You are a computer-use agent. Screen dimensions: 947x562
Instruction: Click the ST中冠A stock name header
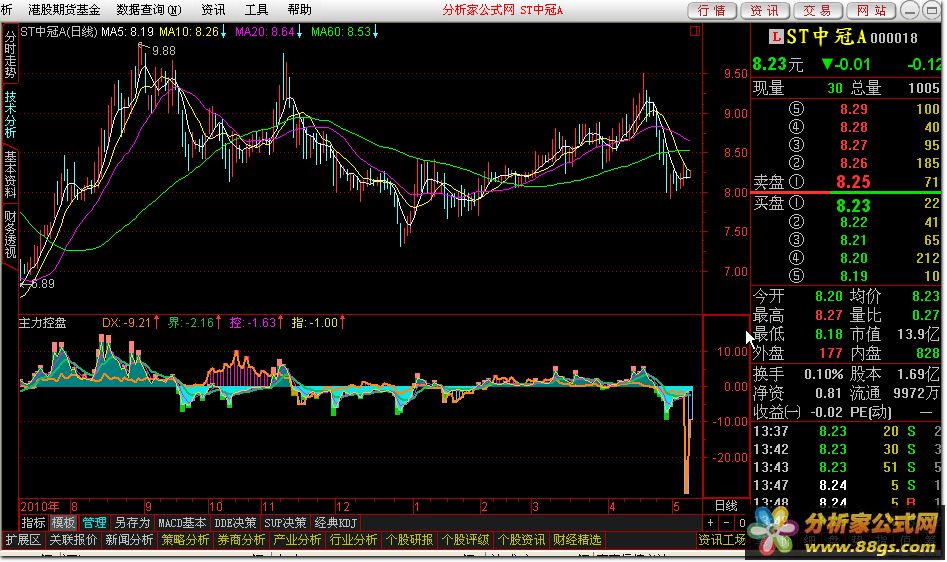(x=826, y=37)
